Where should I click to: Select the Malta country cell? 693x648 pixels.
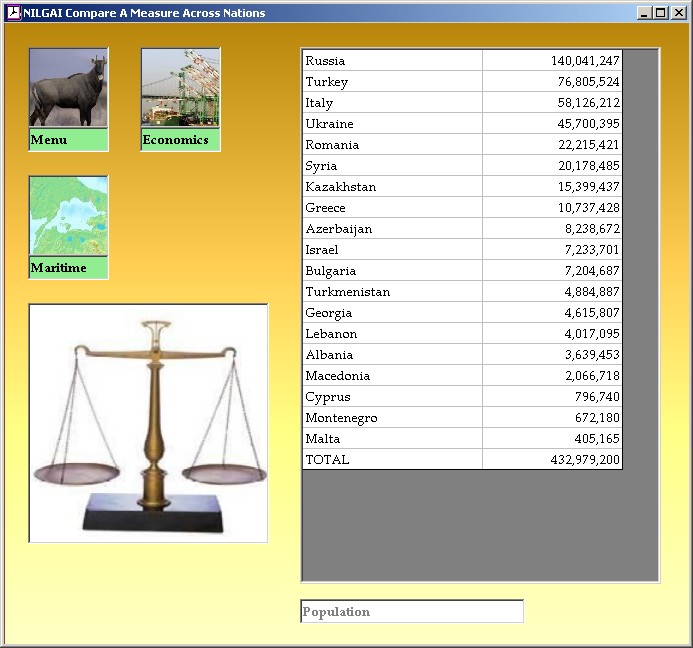pos(392,439)
